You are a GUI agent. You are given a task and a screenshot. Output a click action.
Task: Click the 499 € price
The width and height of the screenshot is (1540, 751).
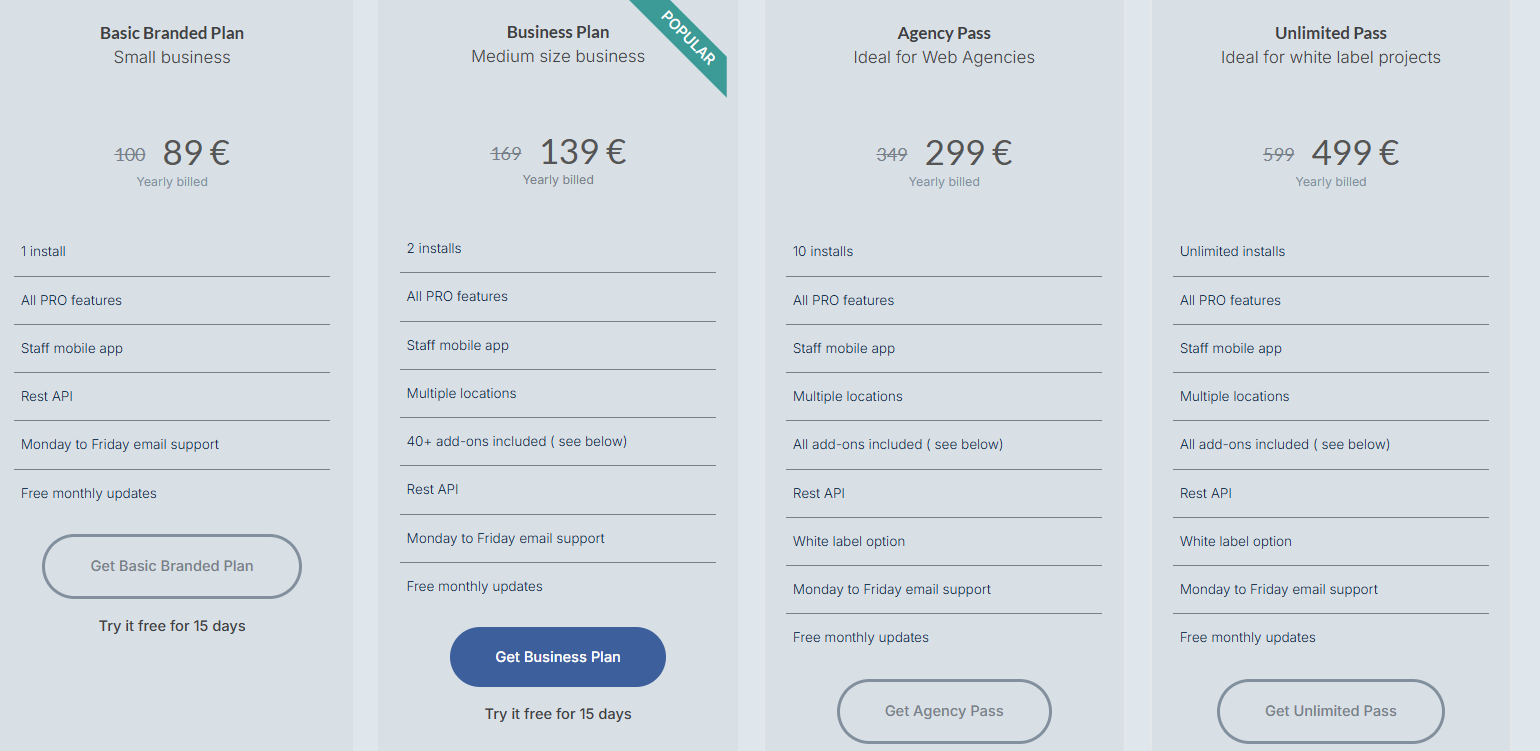(1355, 153)
